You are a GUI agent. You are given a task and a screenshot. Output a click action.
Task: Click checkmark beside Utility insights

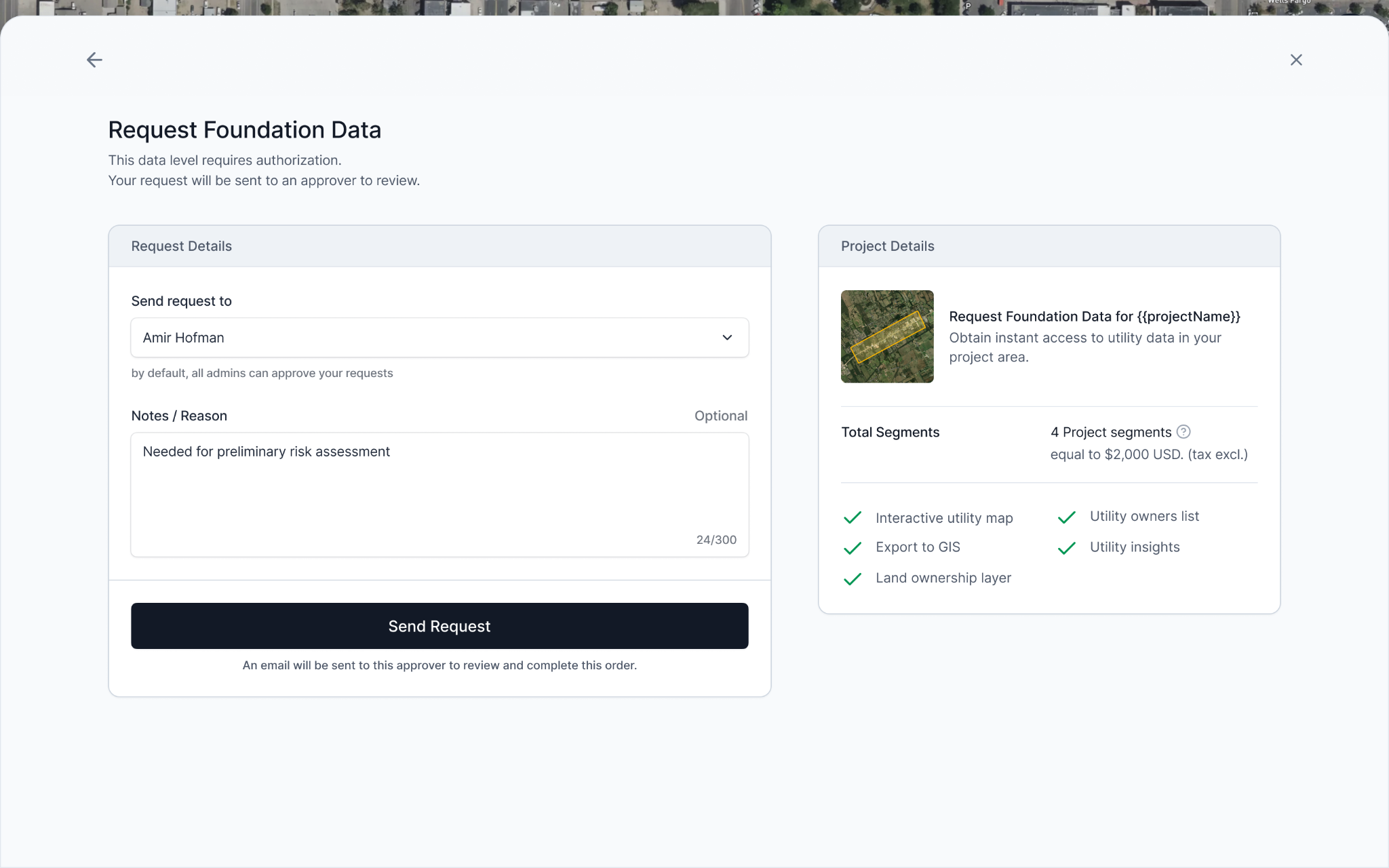(1067, 548)
